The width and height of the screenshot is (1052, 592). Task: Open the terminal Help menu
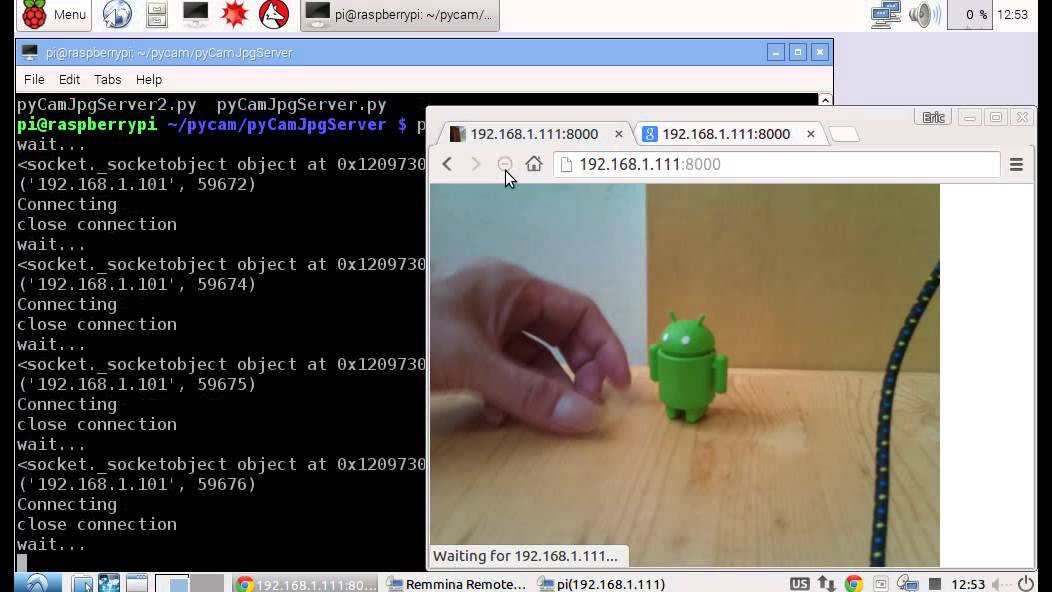point(149,79)
